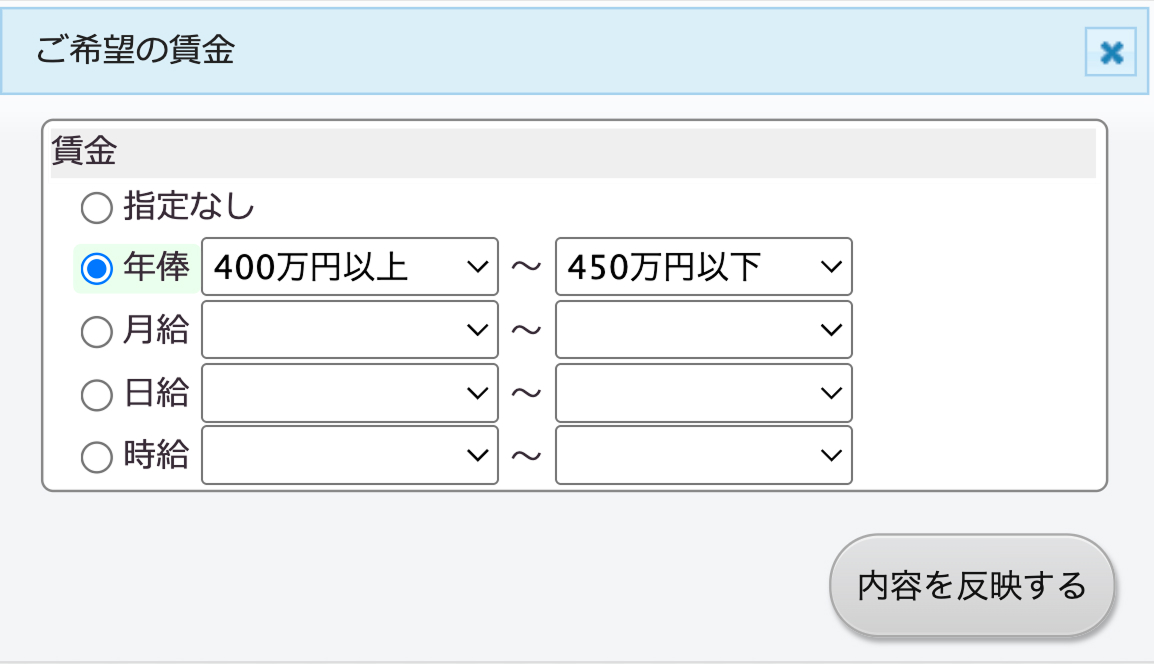Screen dimensions: 1154x664
Task: Click the 日給 label text
Action: pos(156,393)
